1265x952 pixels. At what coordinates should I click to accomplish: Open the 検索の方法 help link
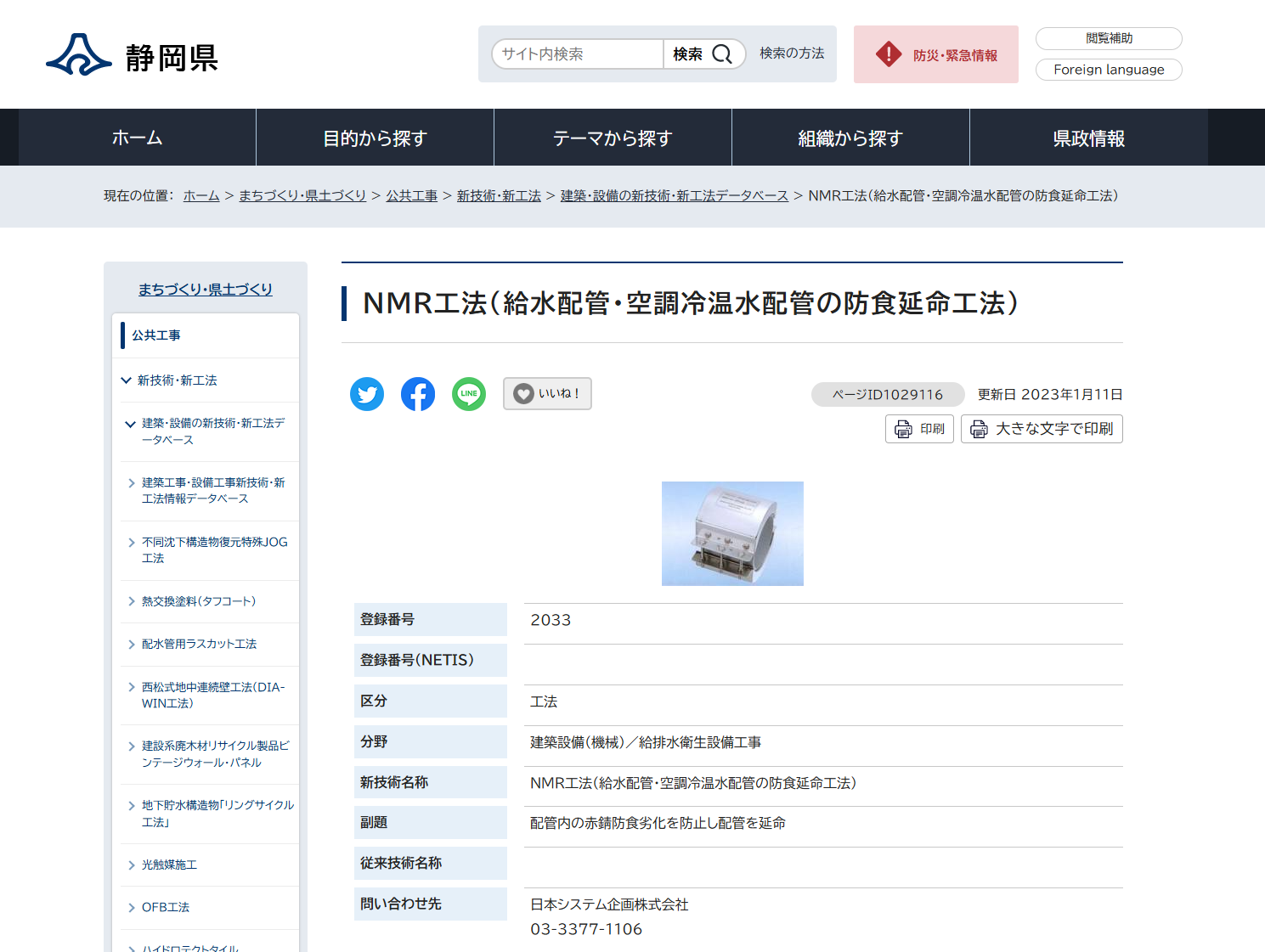(791, 54)
